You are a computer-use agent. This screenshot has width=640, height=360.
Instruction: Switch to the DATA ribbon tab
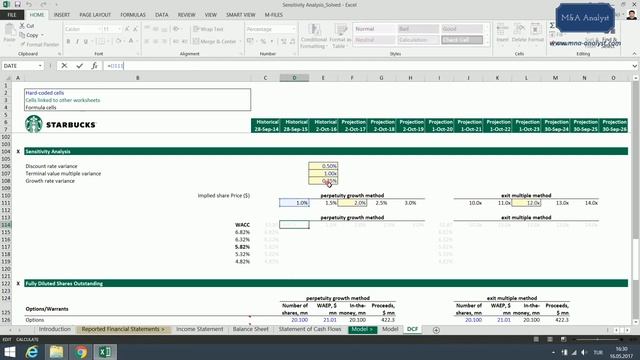pyautogui.click(x=162, y=15)
